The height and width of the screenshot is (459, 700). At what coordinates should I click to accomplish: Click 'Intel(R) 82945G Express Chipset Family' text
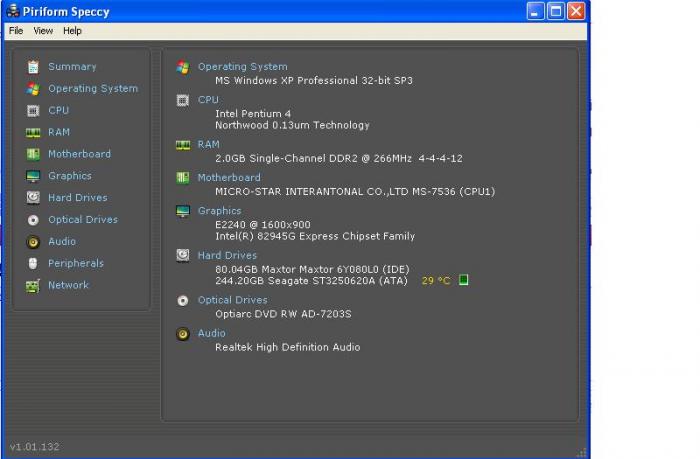click(x=315, y=236)
